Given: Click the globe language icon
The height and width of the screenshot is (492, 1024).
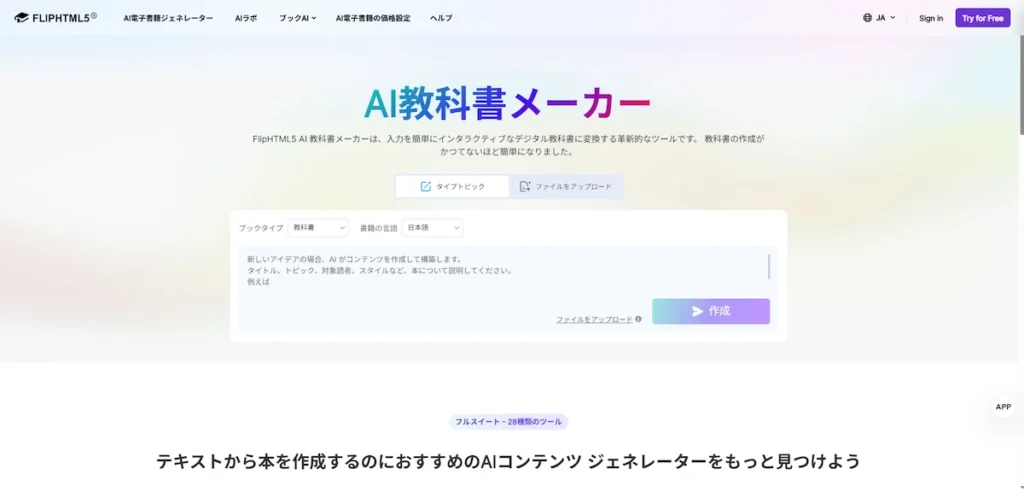Looking at the screenshot, I should pos(867,18).
